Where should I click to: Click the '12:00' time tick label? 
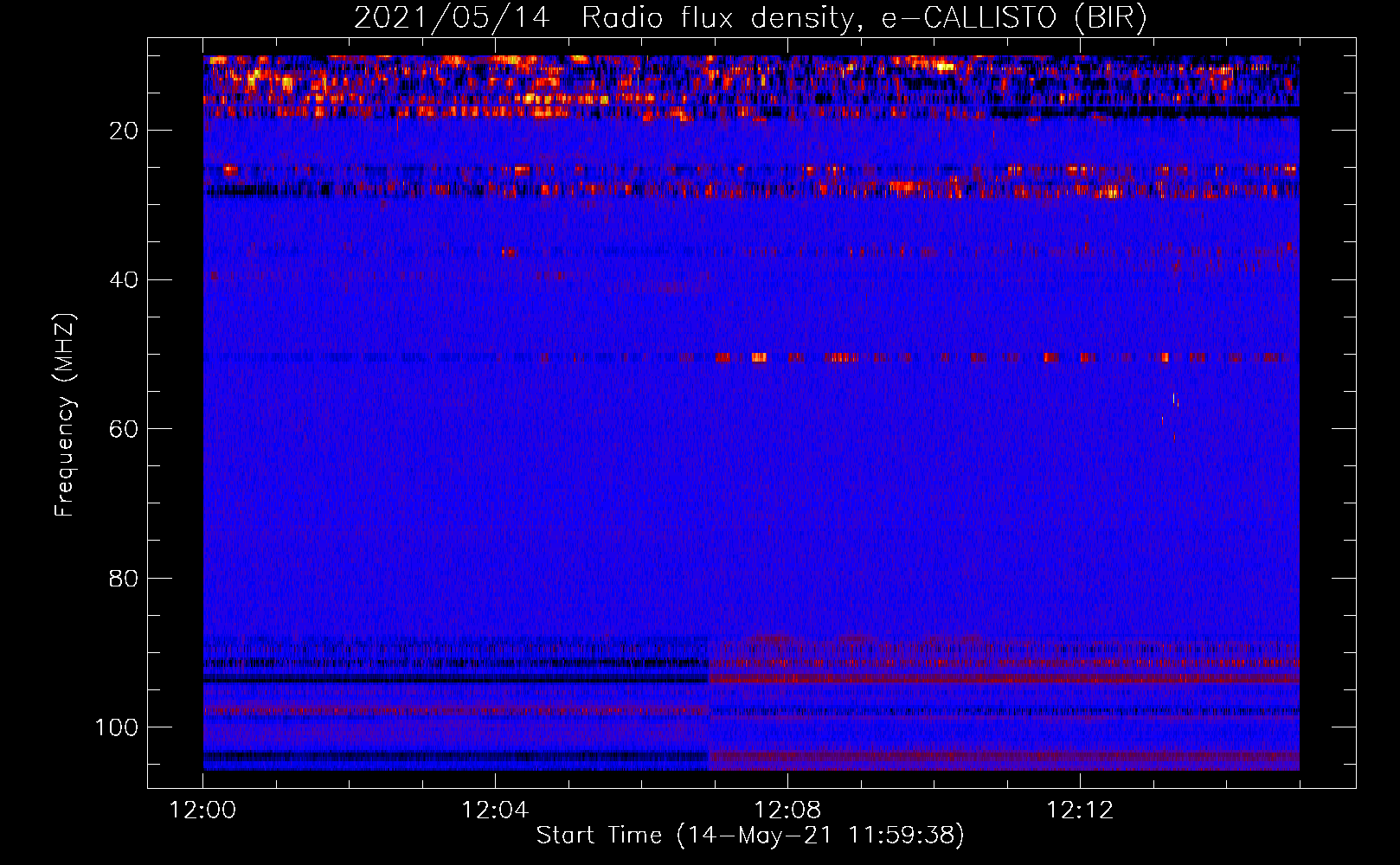point(202,811)
